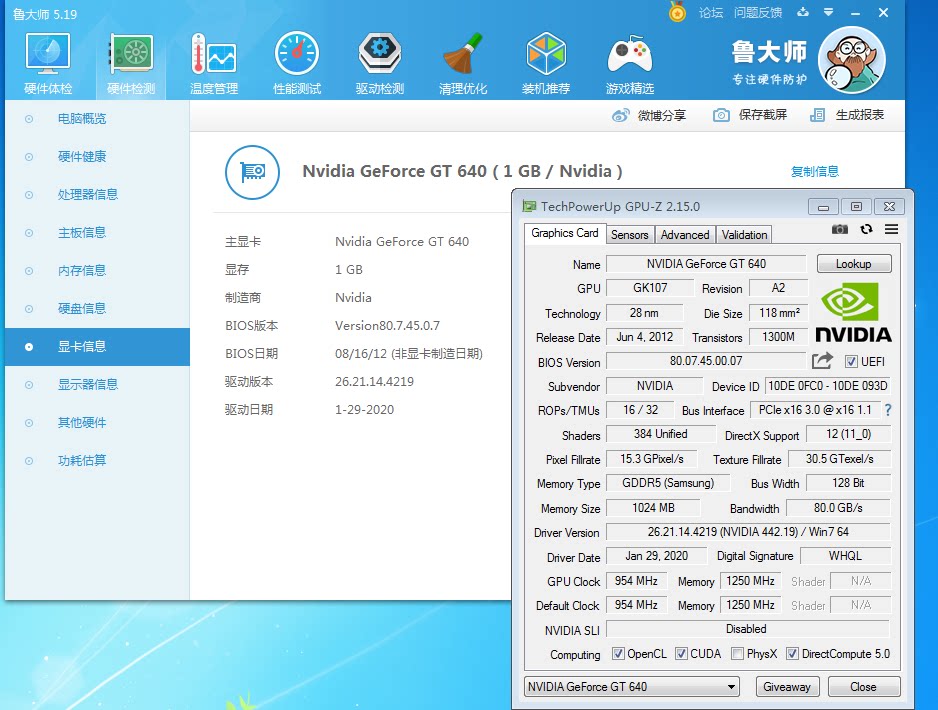The width and height of the screenshot is (938, 710).
Task: Select 显卡信息 in sidebar
Action: coord(98,347)
